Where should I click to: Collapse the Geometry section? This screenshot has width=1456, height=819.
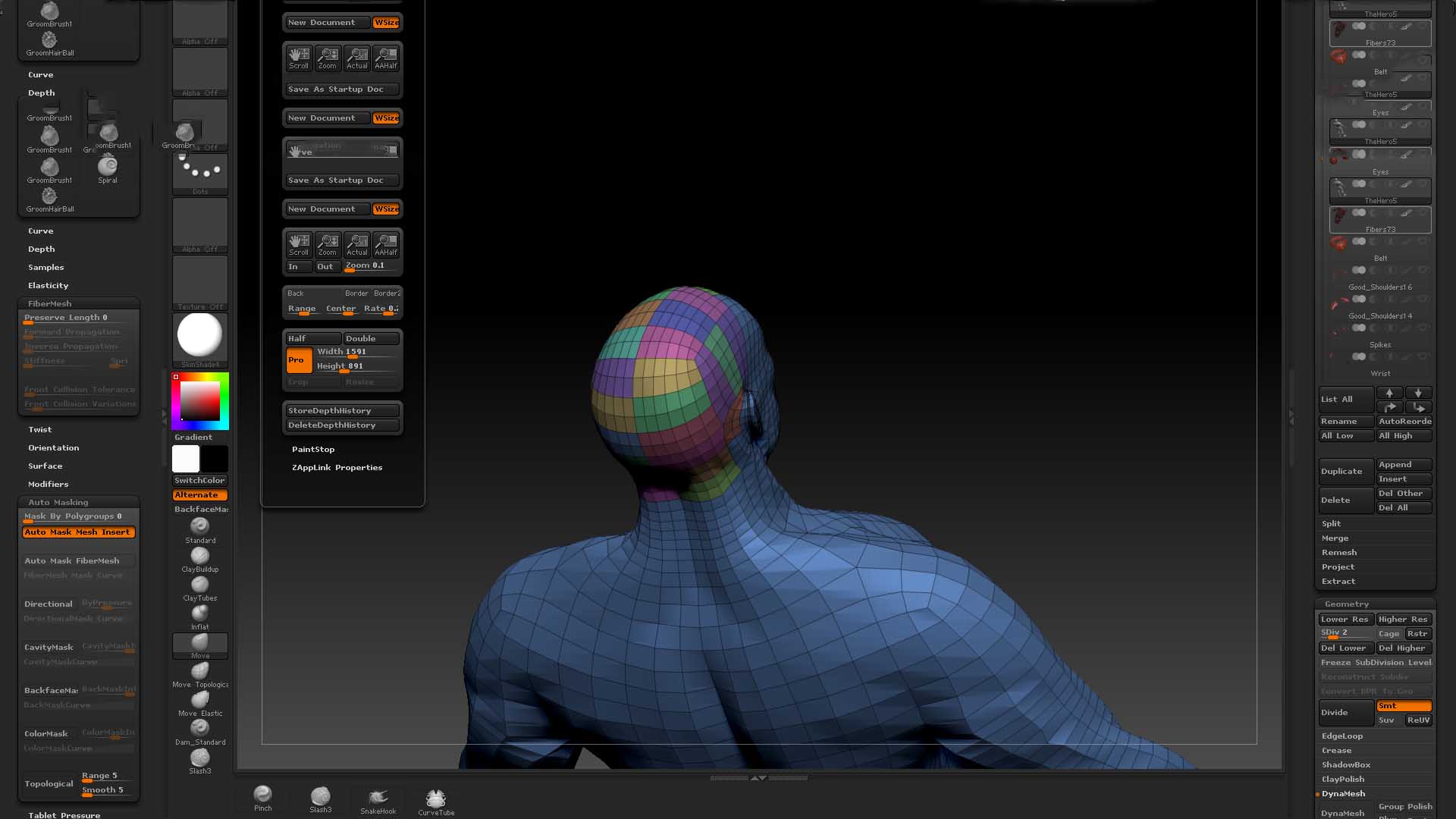tap(1347, 604)
